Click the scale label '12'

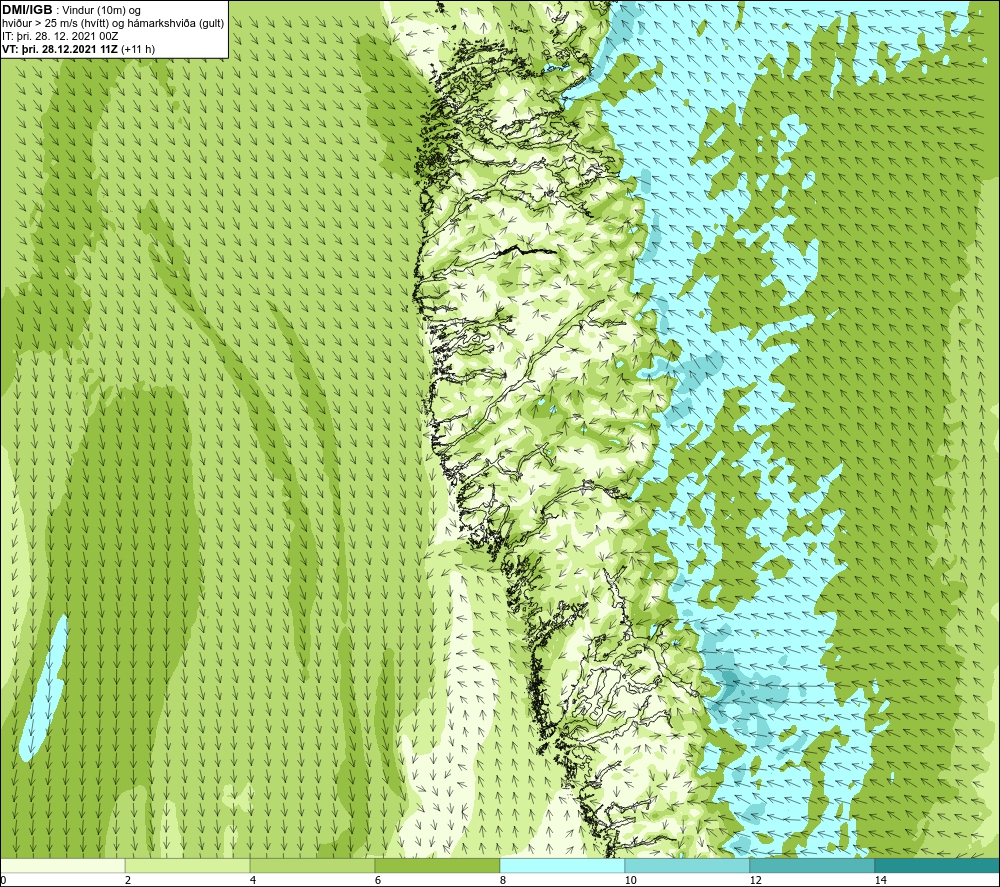[755, 880]
